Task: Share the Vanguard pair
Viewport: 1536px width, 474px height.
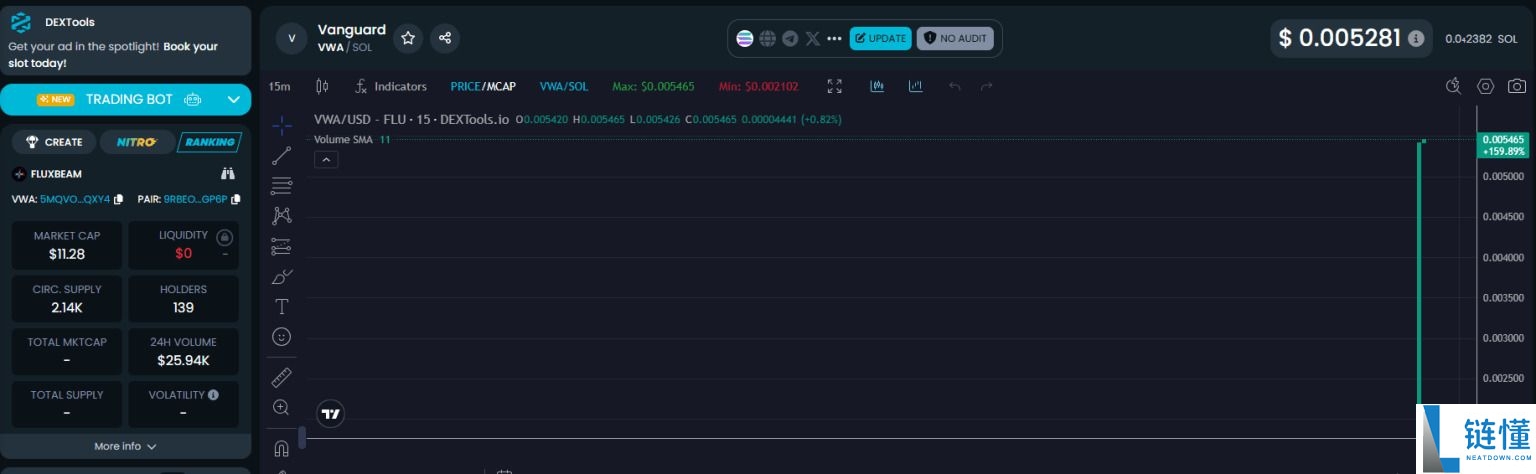Action: pos(445,38)
